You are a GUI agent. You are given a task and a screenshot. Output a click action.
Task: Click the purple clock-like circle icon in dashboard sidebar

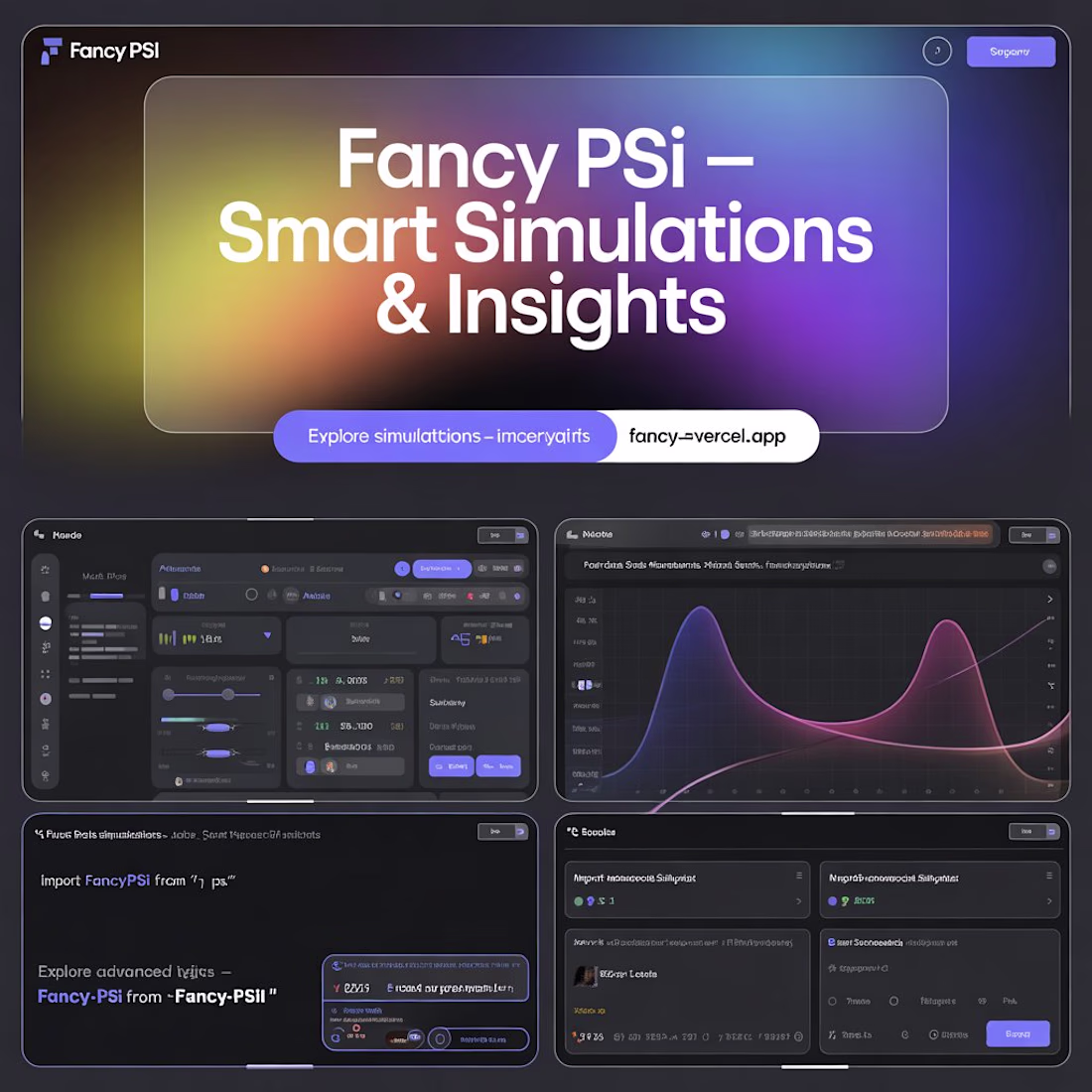(46, 699)
